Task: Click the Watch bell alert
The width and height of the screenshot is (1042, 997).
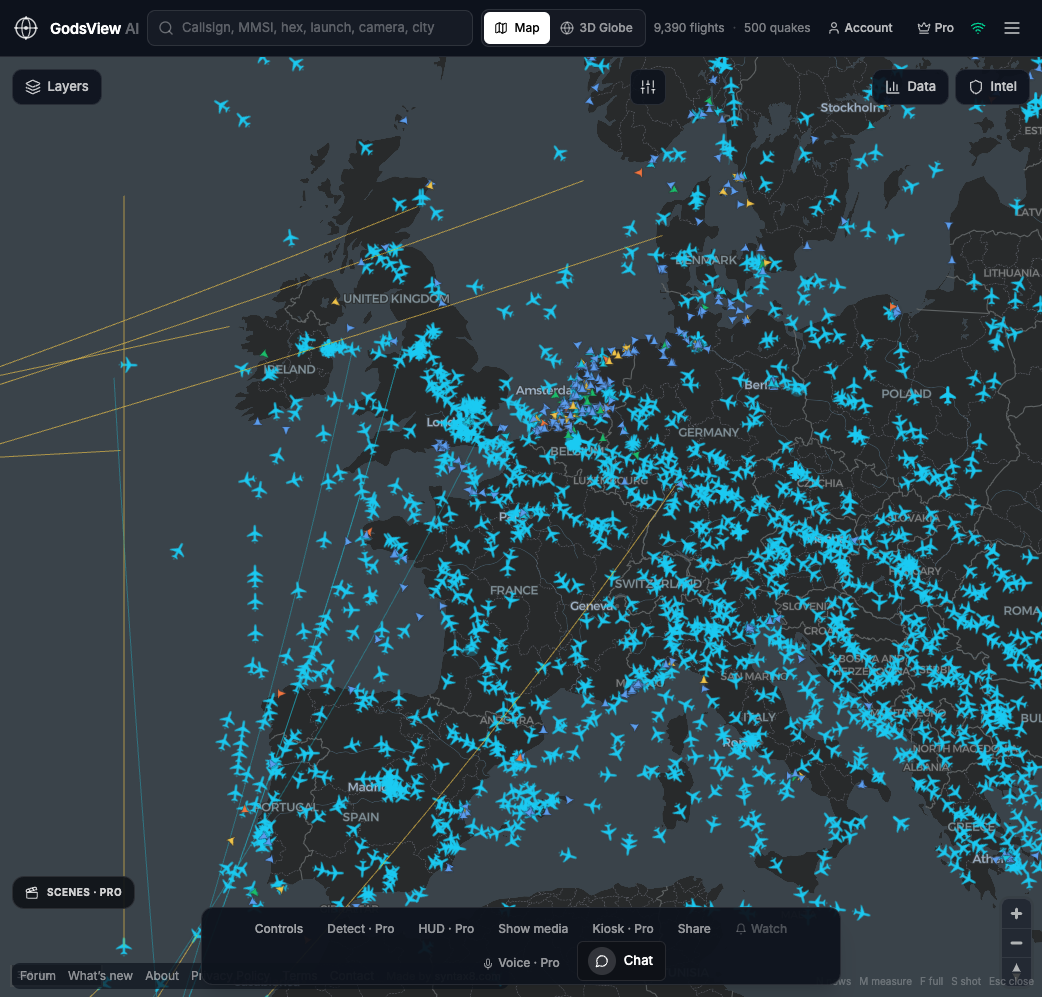Action: [x=762, y=929]
